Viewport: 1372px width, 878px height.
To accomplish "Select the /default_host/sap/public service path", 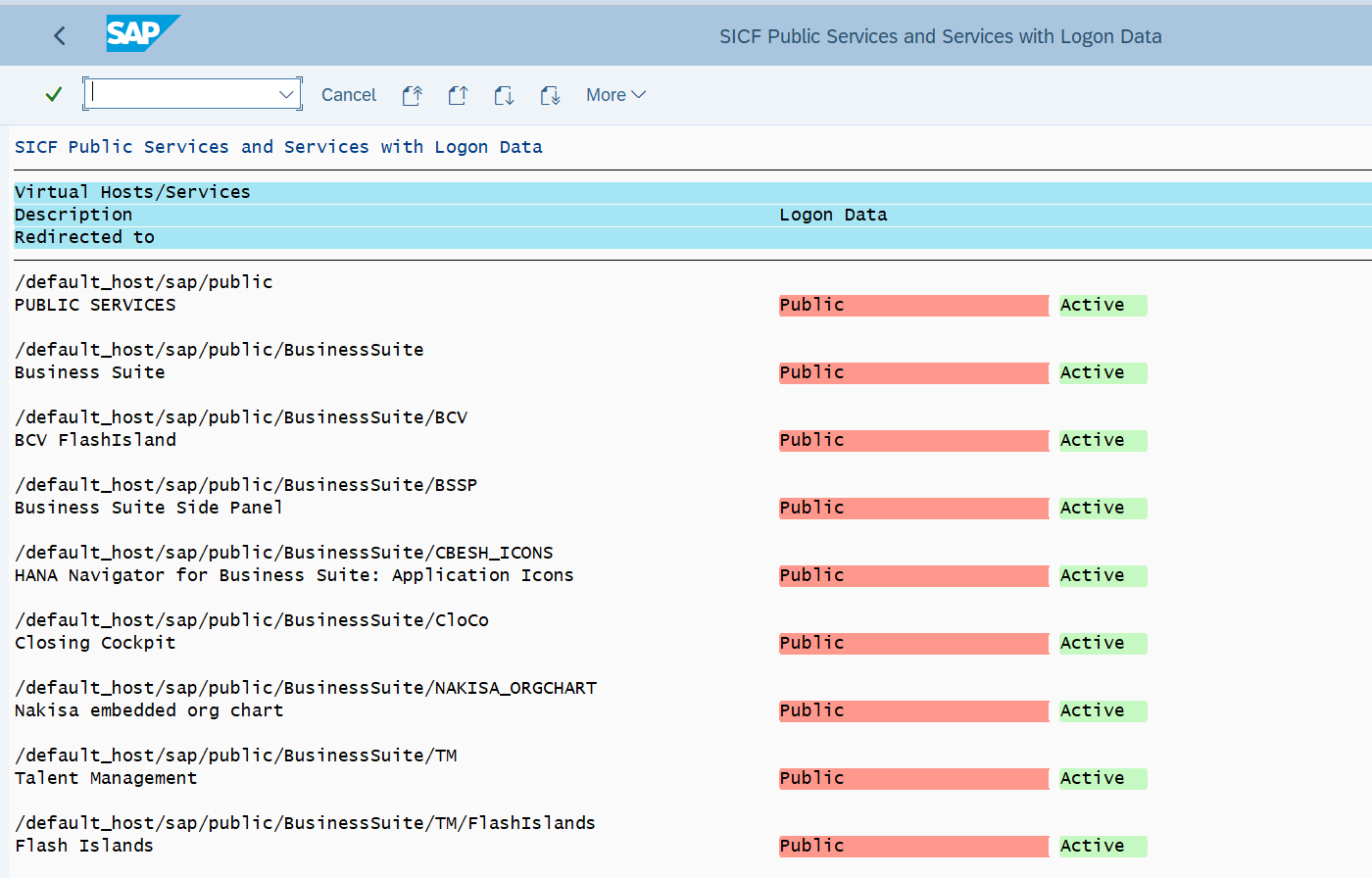I will coord(143,282).
